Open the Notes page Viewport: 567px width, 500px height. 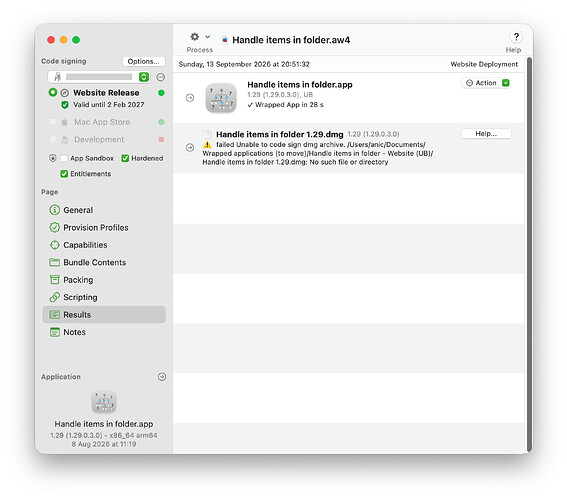click(104, 332)
